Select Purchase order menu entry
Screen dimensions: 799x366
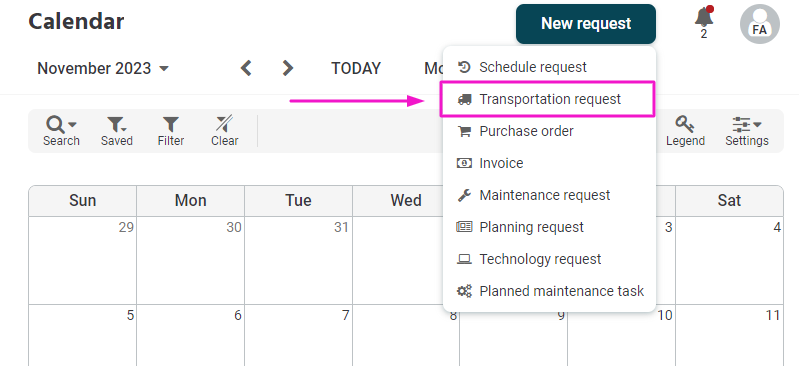point(549,131)
